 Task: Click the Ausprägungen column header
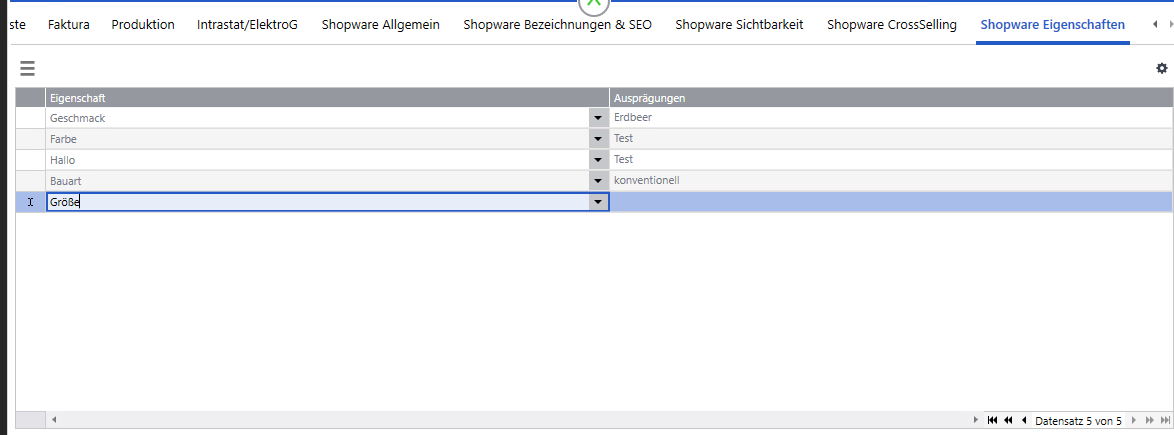891,98
